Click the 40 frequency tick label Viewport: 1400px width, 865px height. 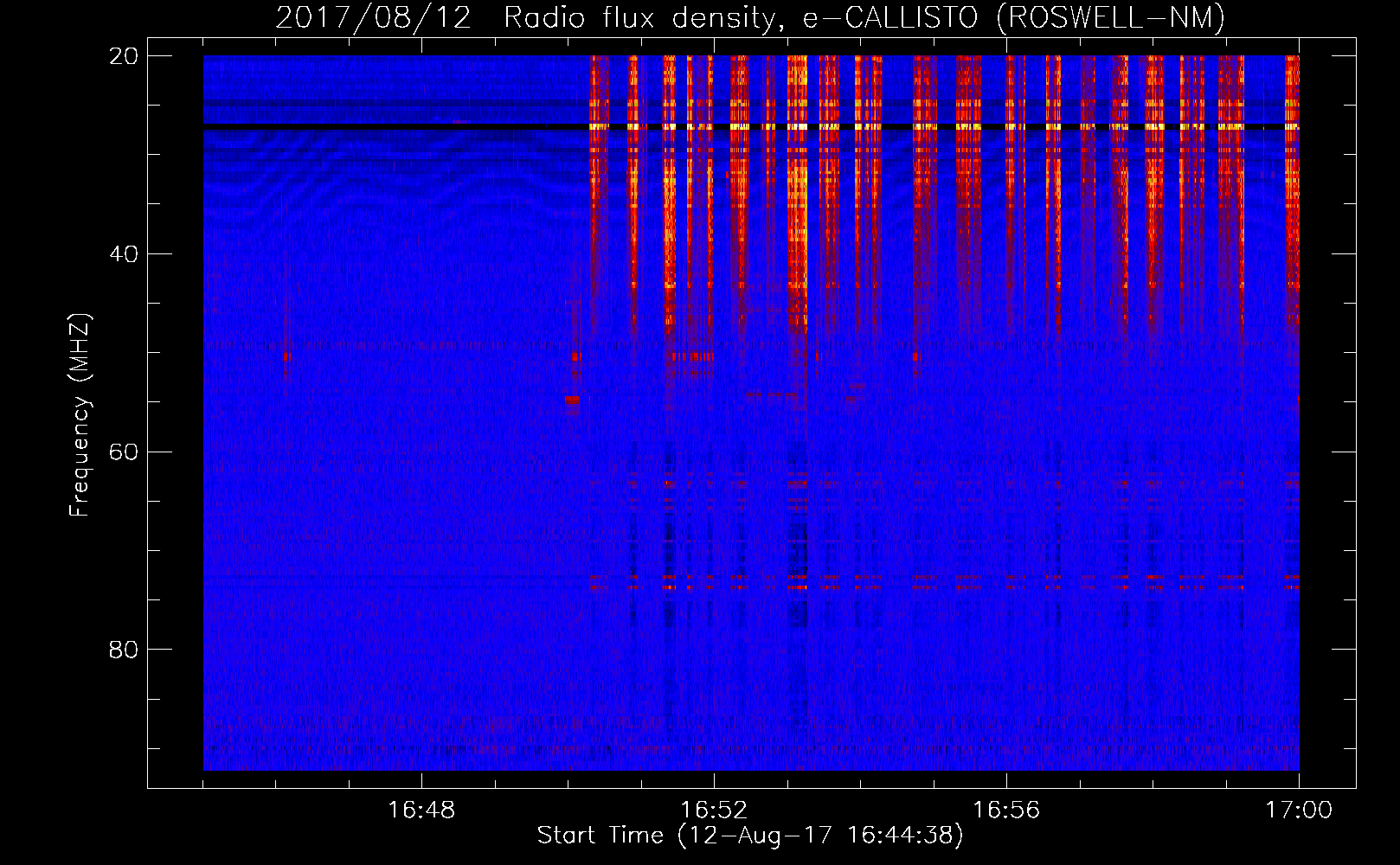click(124, 254)
